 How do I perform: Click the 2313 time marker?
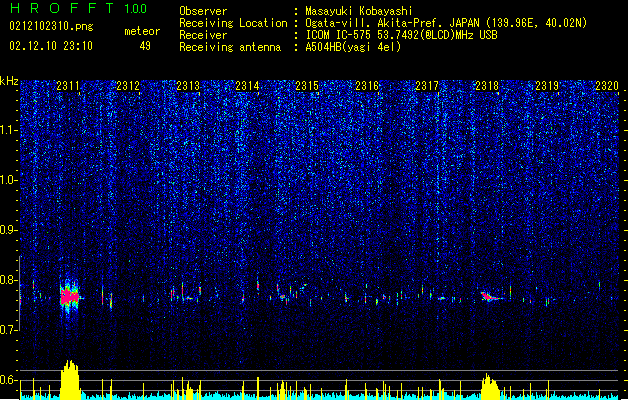coord(188,86)
